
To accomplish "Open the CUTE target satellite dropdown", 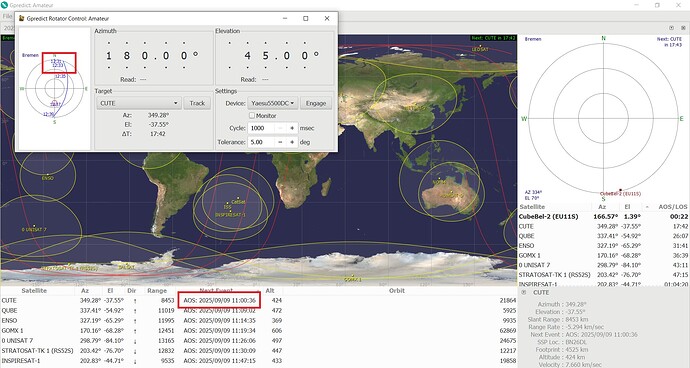I will (139, 103).
